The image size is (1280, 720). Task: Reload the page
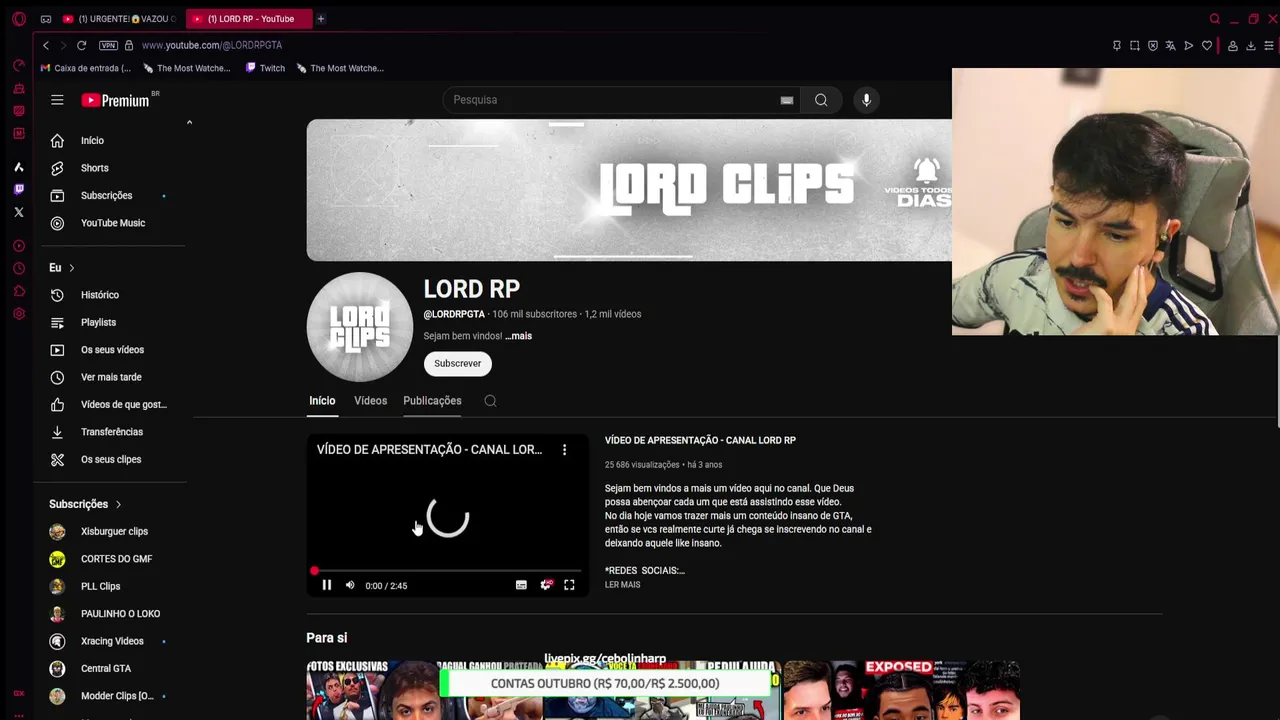[x=81, y=45]
